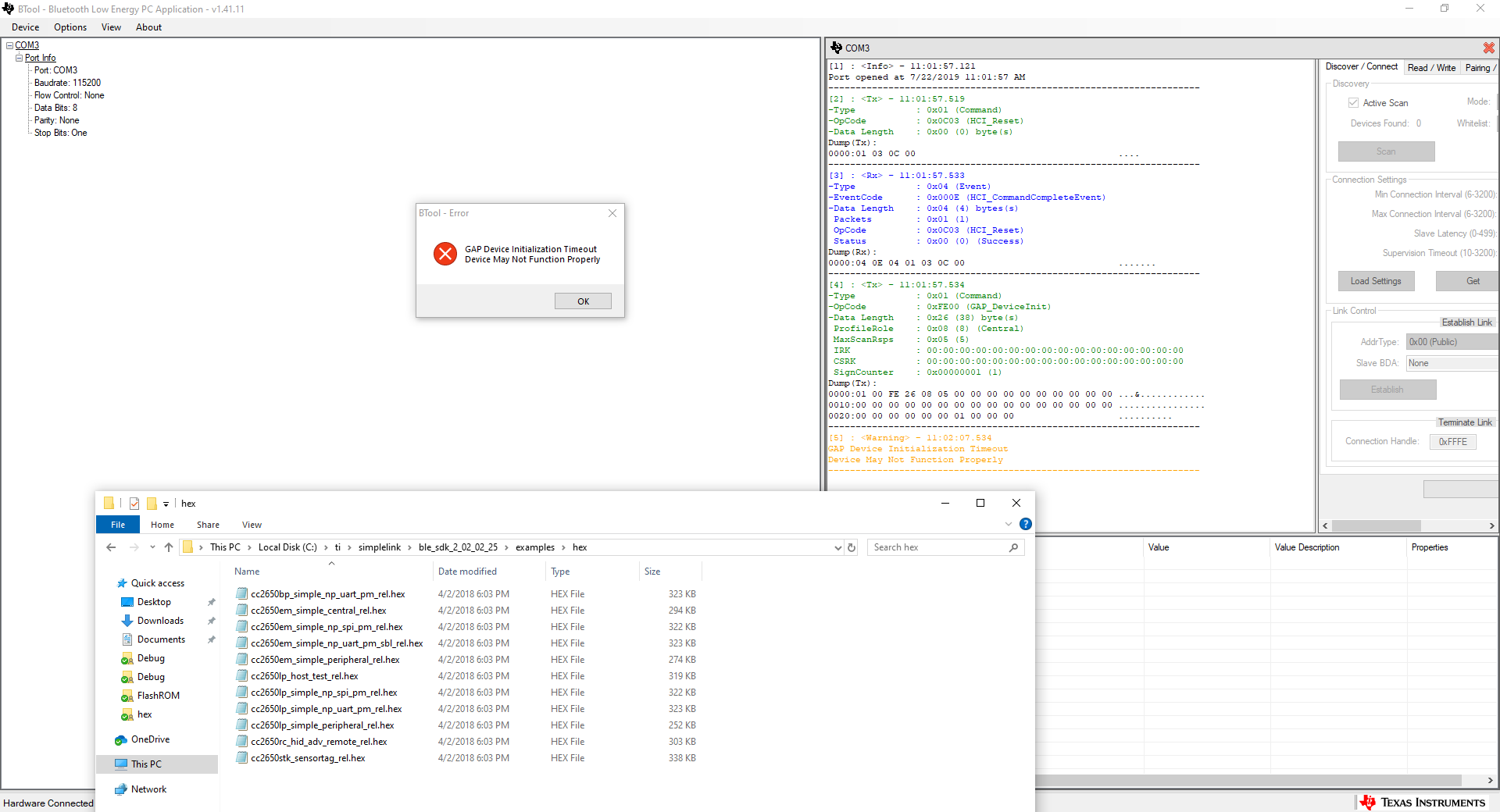Click the Network icon in sidebar
Image resolution: width=1500 pixels, height=812 pixels.
point(121,789)
